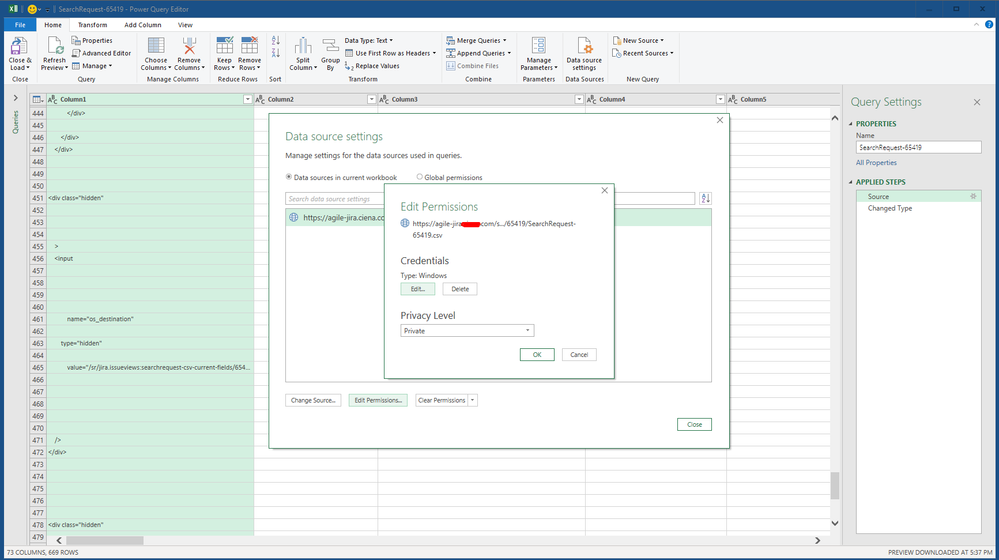Open the Column3 filter dropdown
The width and height of the screenshot is (999, 560).
pyautogui.click(x=579, y=99)
